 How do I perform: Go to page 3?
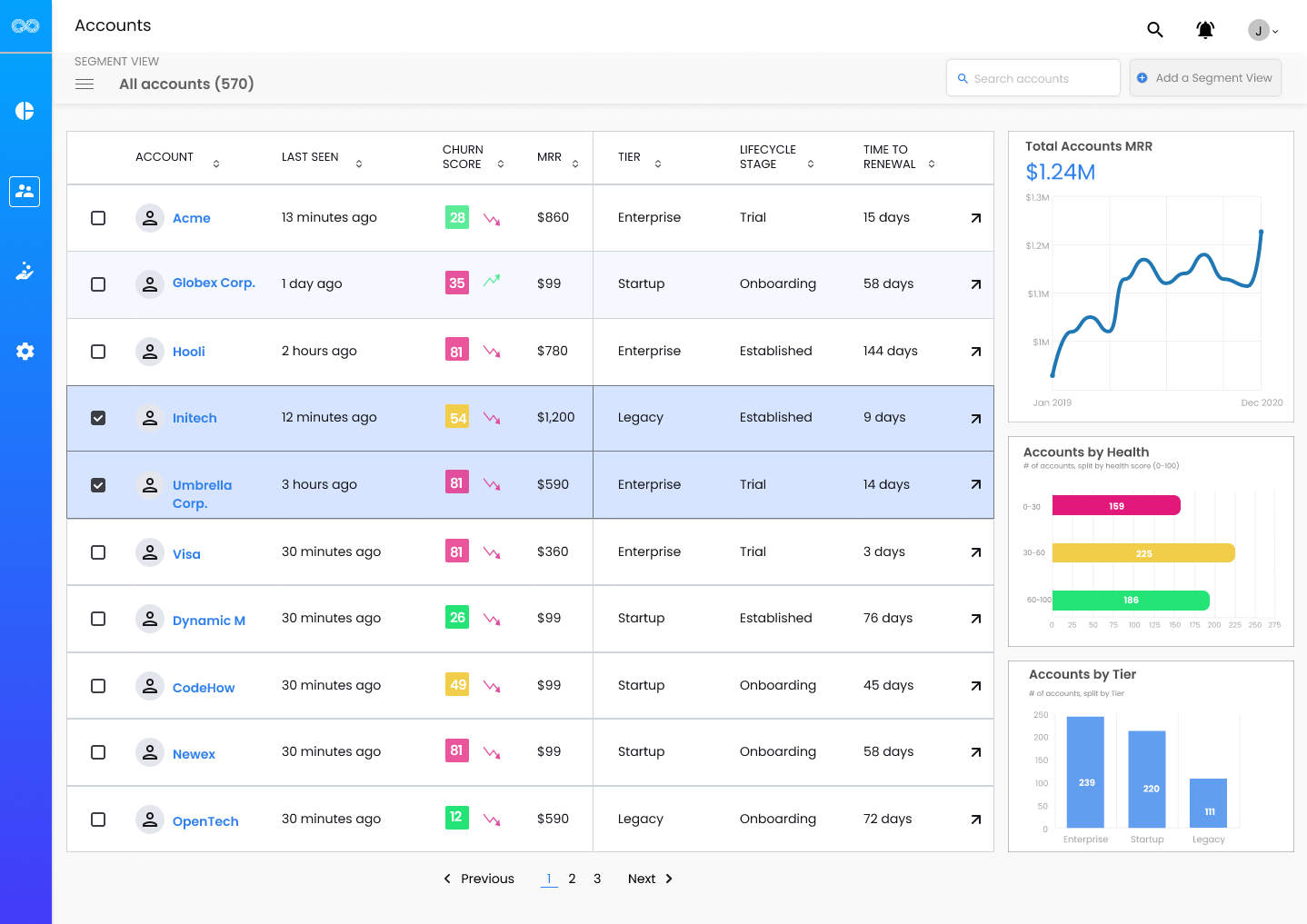click(x=597, y=879)
